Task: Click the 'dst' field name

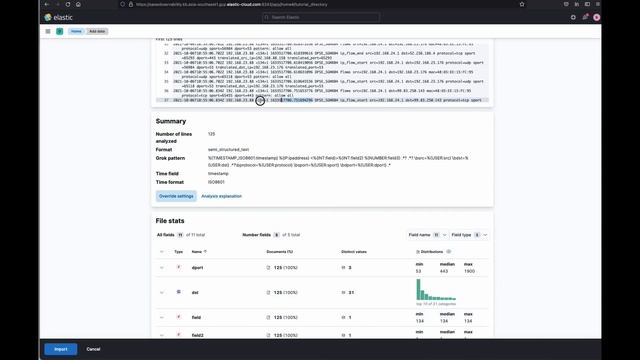Action: [195, 293]
